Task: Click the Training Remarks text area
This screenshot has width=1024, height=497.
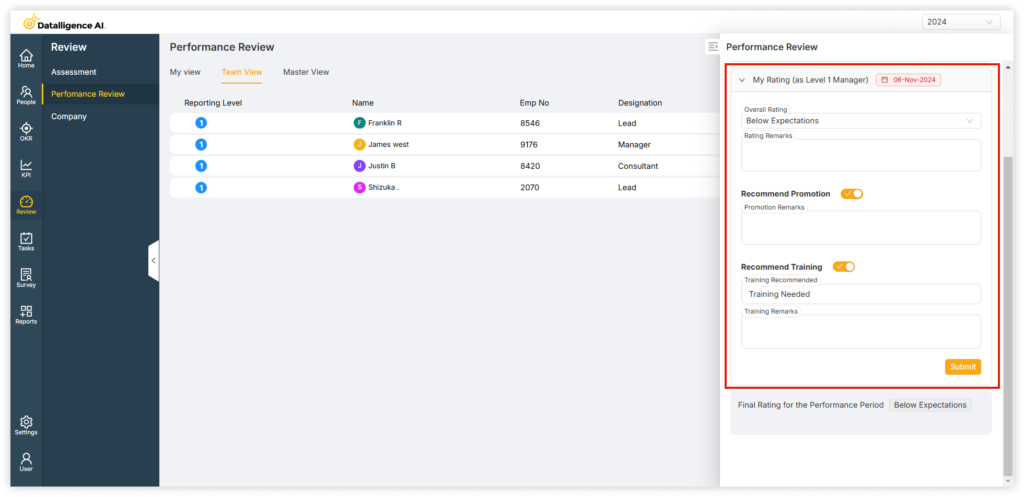Action: 861,332
